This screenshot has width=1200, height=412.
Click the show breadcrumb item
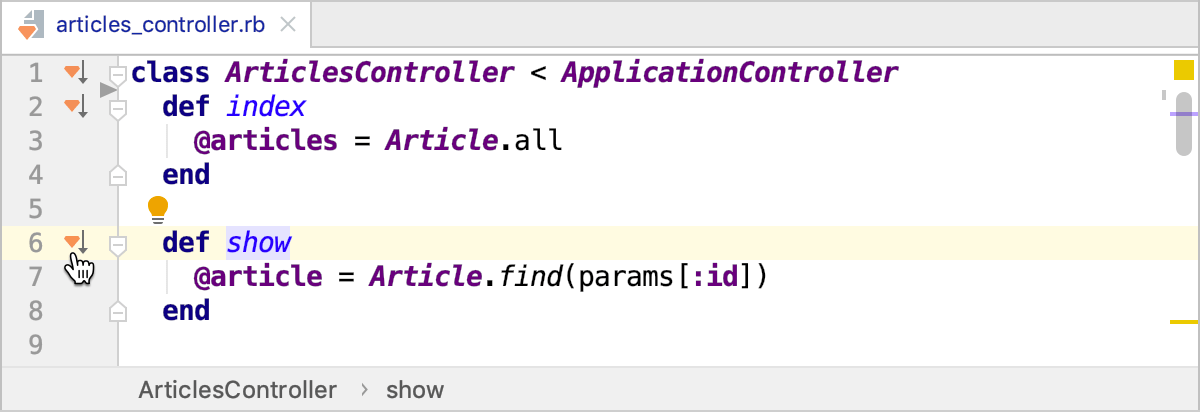pyautogui.click(x=415, y=389)
